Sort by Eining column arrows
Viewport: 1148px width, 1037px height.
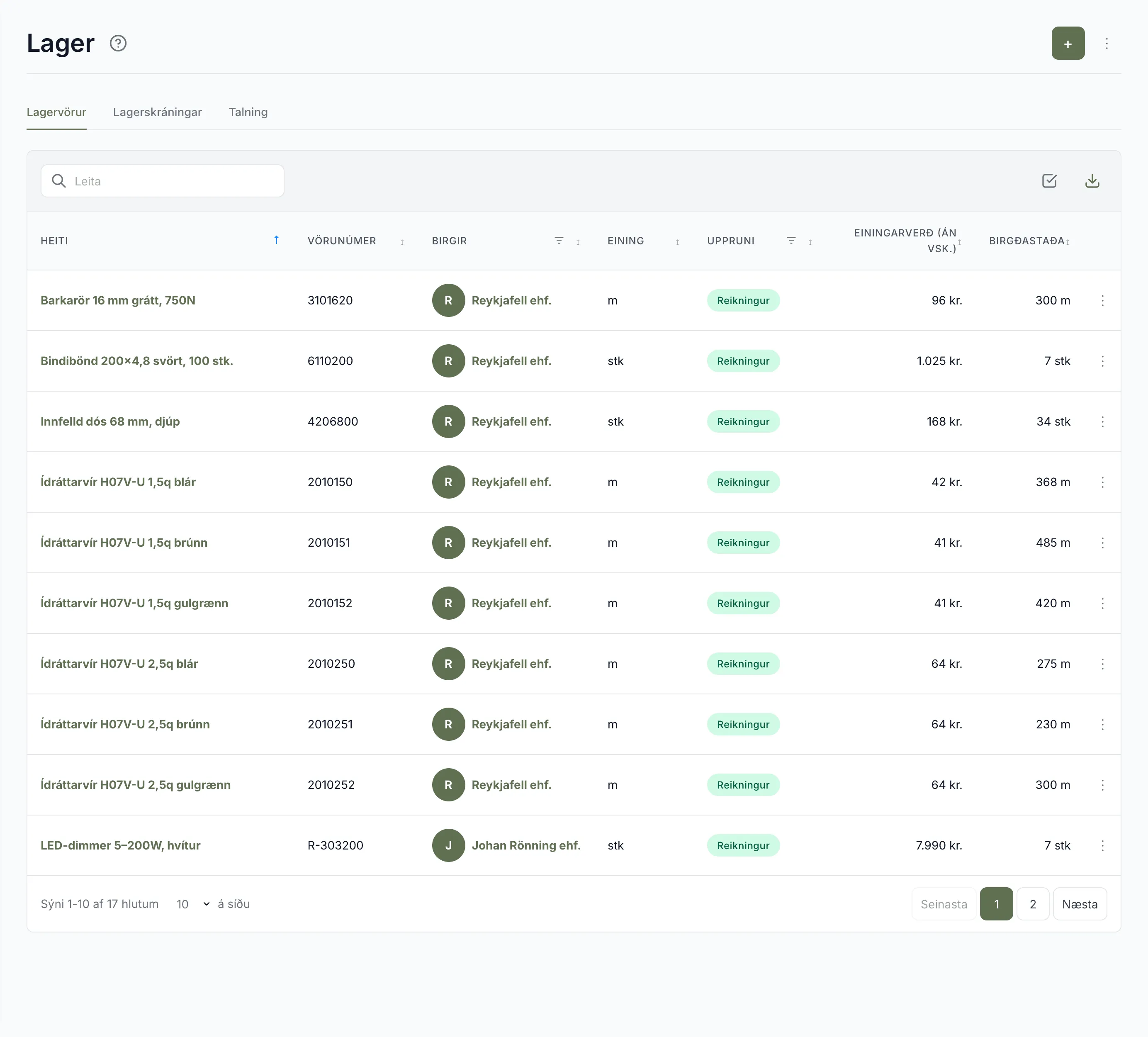(x=678, y=242)
